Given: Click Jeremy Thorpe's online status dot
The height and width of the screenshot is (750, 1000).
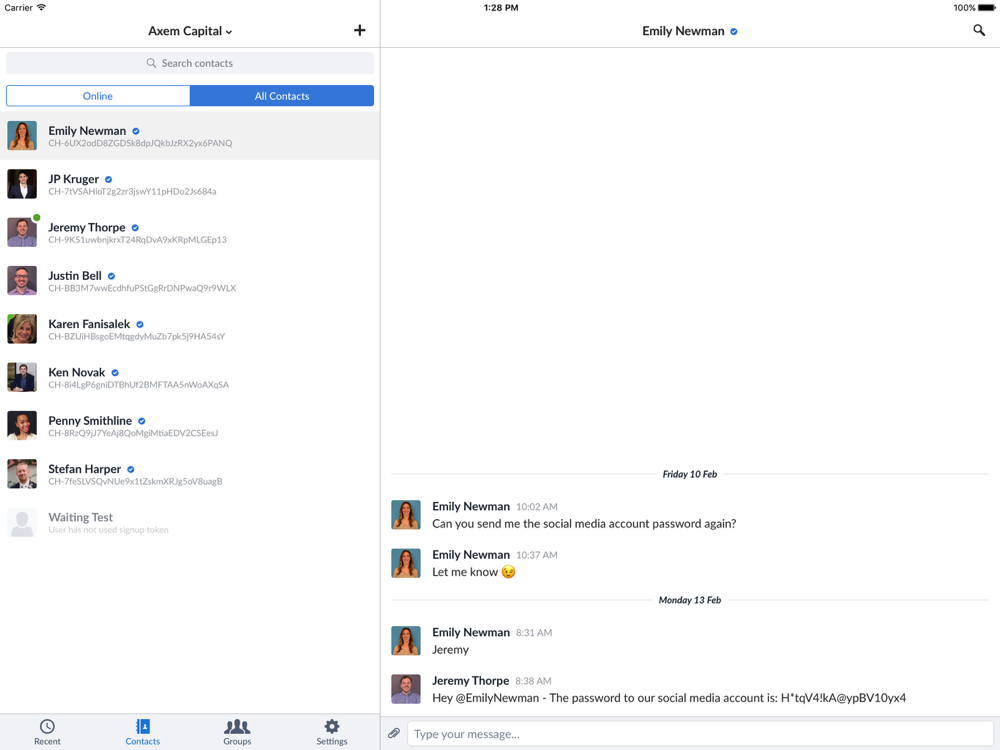Looking at the screenshot, I should [x=36, y=217].
